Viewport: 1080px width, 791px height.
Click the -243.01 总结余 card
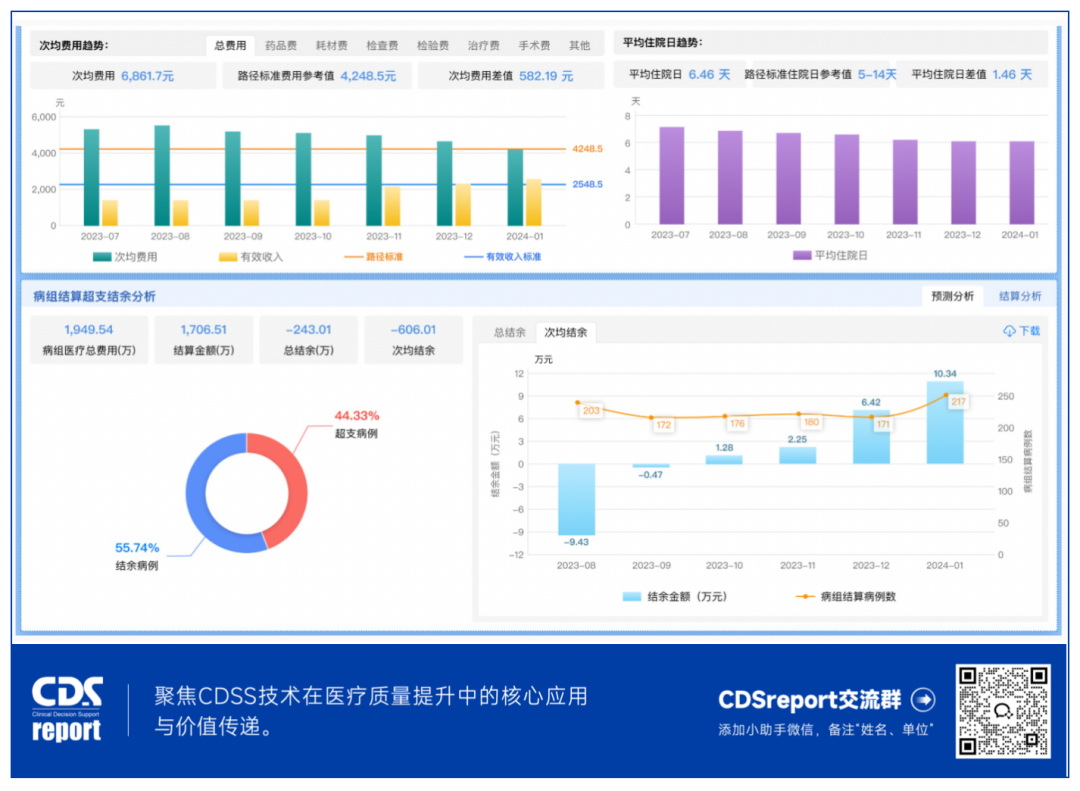pos(309,340)
